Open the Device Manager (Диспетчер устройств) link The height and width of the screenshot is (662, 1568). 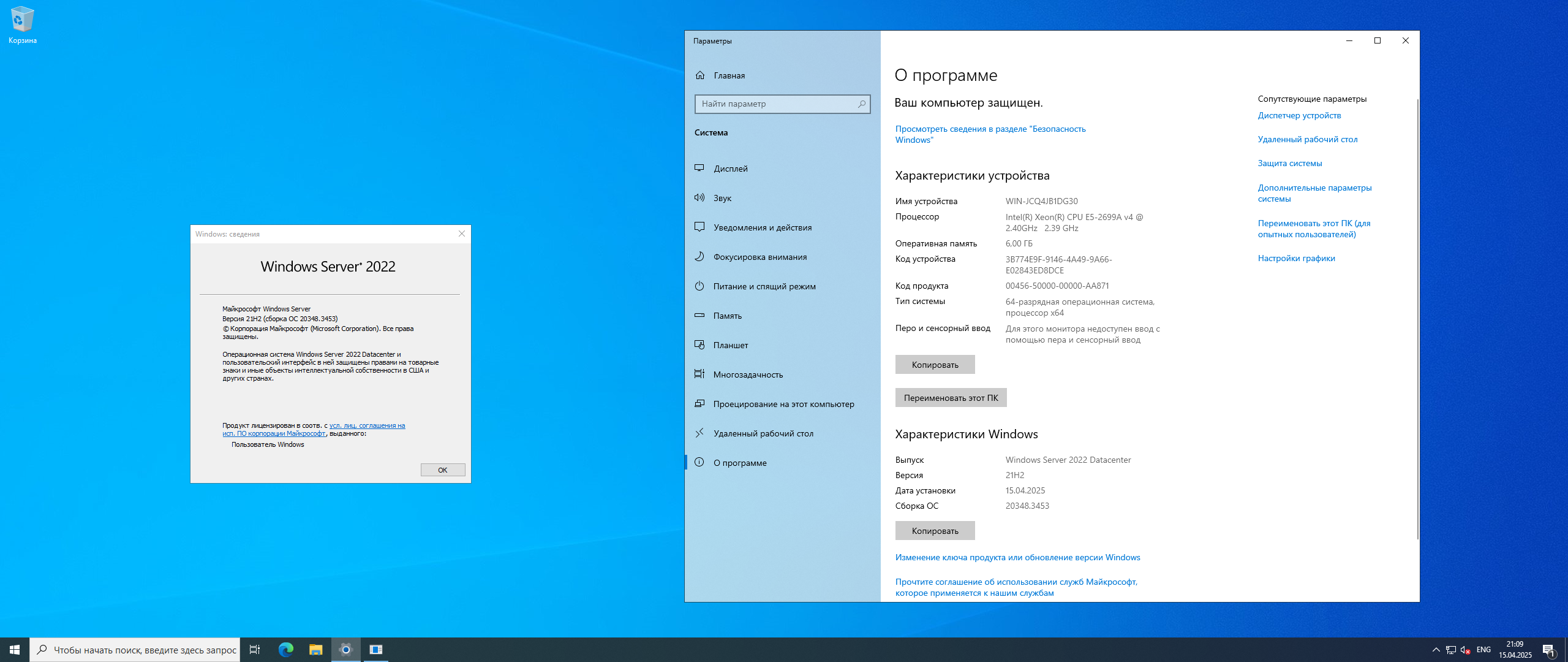tap(1299, 115)
